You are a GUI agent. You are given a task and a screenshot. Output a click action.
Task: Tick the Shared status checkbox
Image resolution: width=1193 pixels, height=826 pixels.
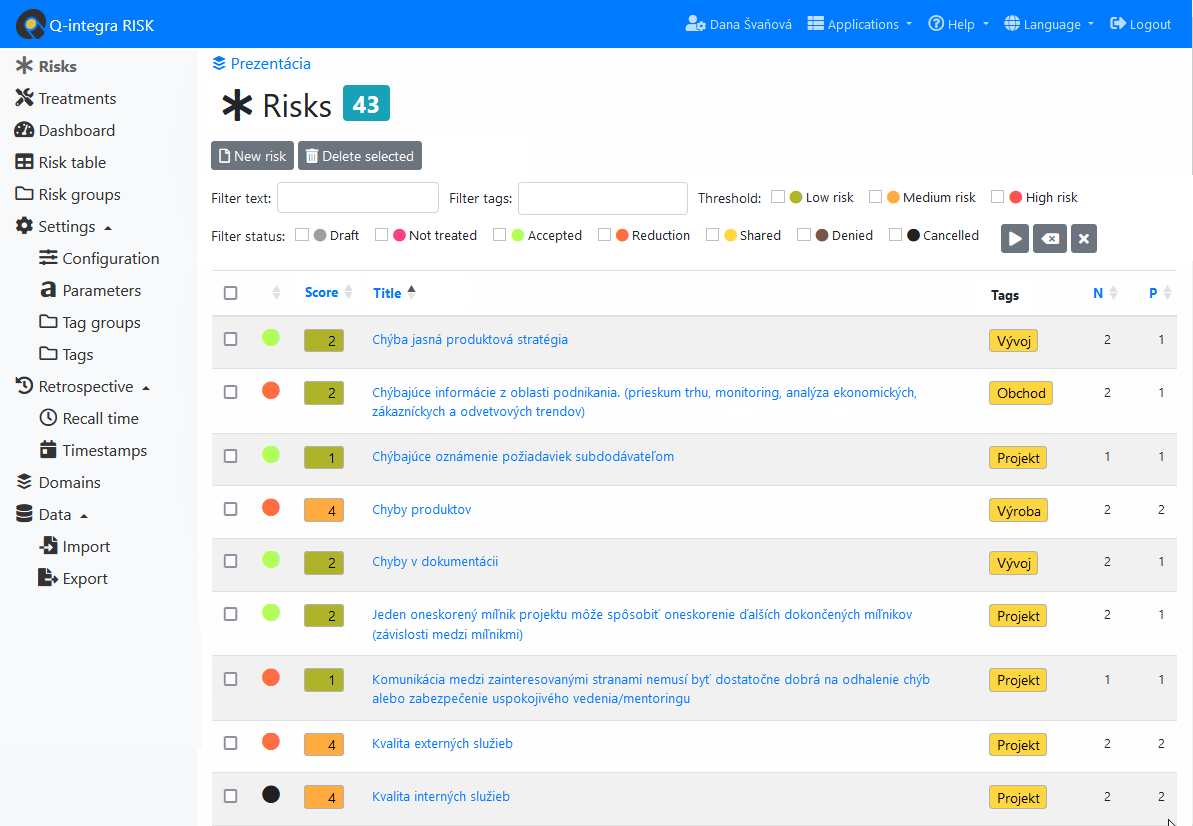pyautogui.click(x=712, y=234)
